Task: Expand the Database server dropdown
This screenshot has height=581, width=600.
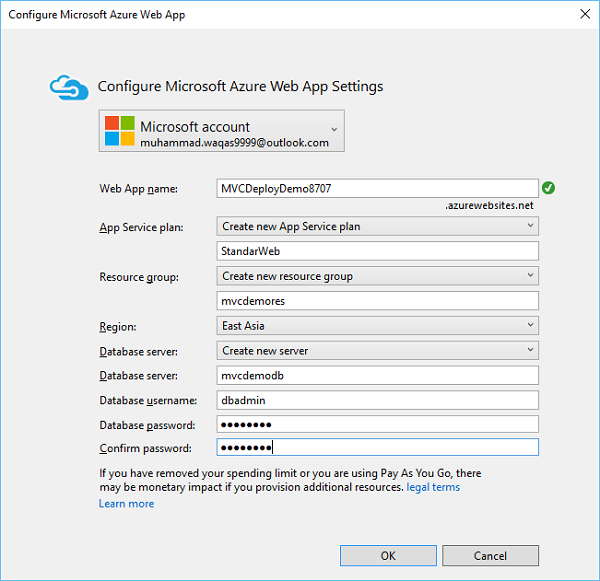Action: 377,351
